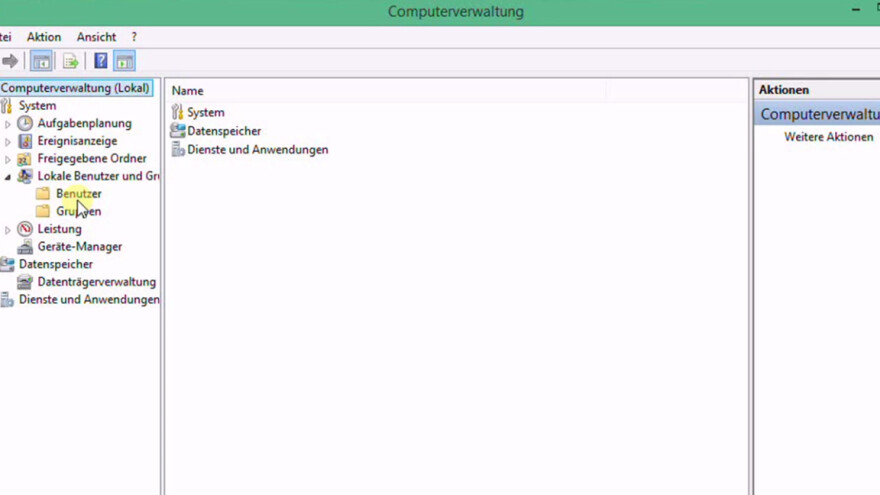Select the Gruppen folder
This screenshot has width=880, height=495.
(78, 211)
